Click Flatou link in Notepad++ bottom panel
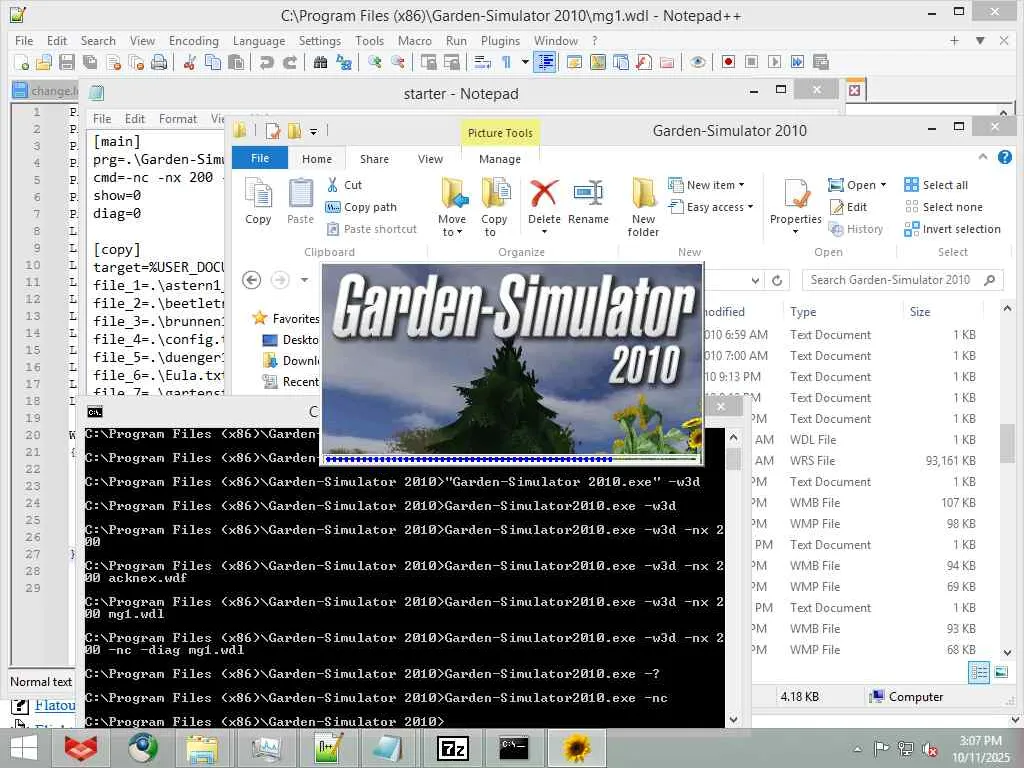 tap(55, 705)
